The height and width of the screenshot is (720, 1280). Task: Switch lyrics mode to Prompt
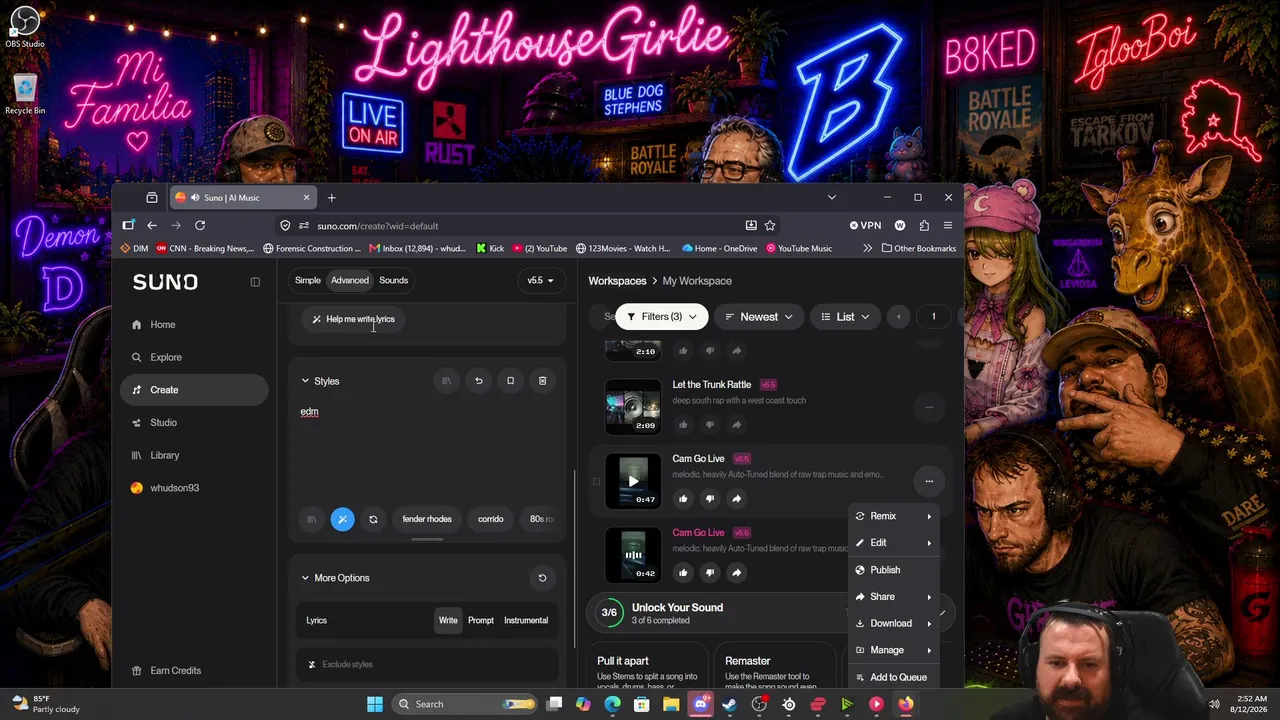[x=481, y=620]
